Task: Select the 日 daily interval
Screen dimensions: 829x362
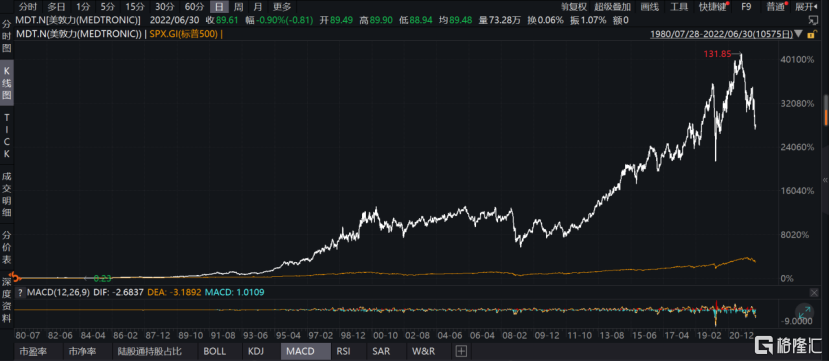Action: coord(219,7)
